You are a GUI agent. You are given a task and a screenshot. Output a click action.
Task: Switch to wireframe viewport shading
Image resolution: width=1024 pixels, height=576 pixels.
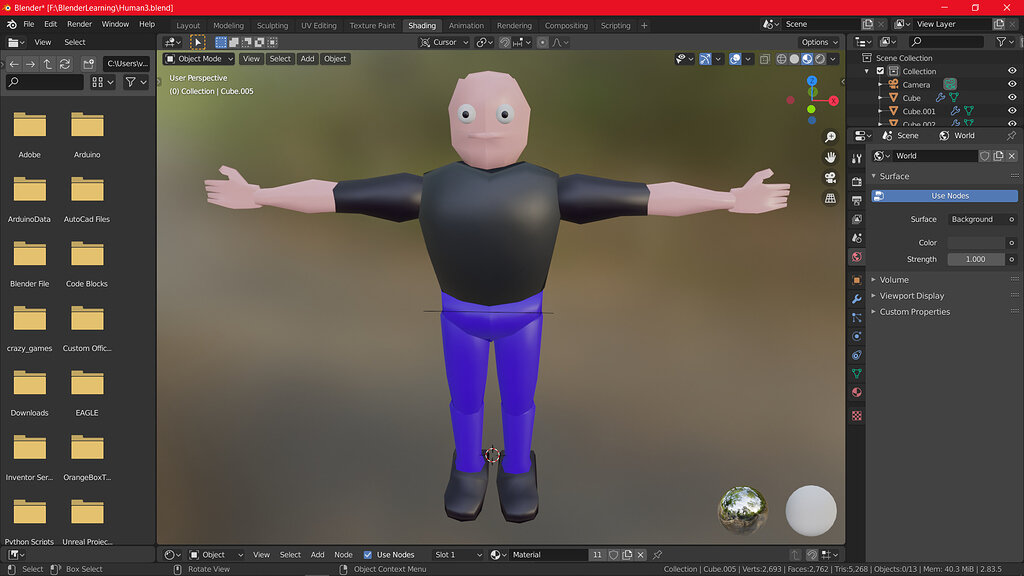tap(781, 59)
